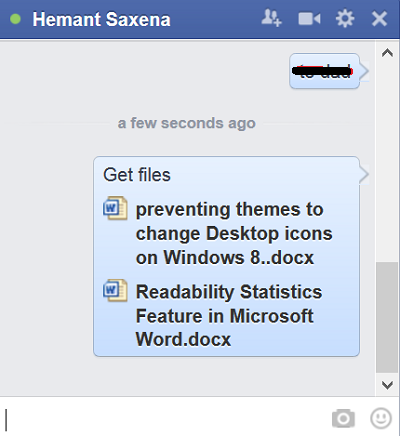This screenshot has width=400, height=436.
Task: Click the "Get files" text
Action: (x=137, y=175)
